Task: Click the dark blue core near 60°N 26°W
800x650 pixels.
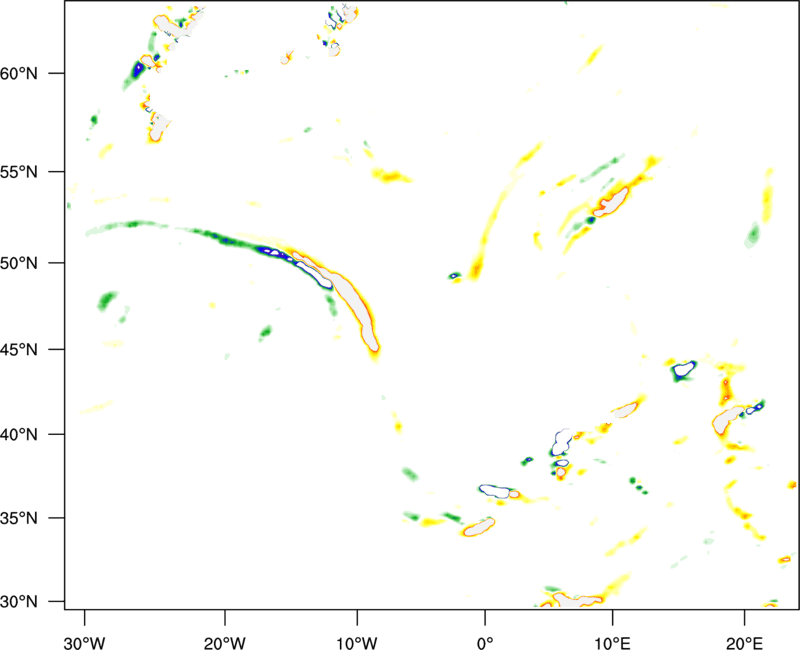Action: [x=139, y=70]
